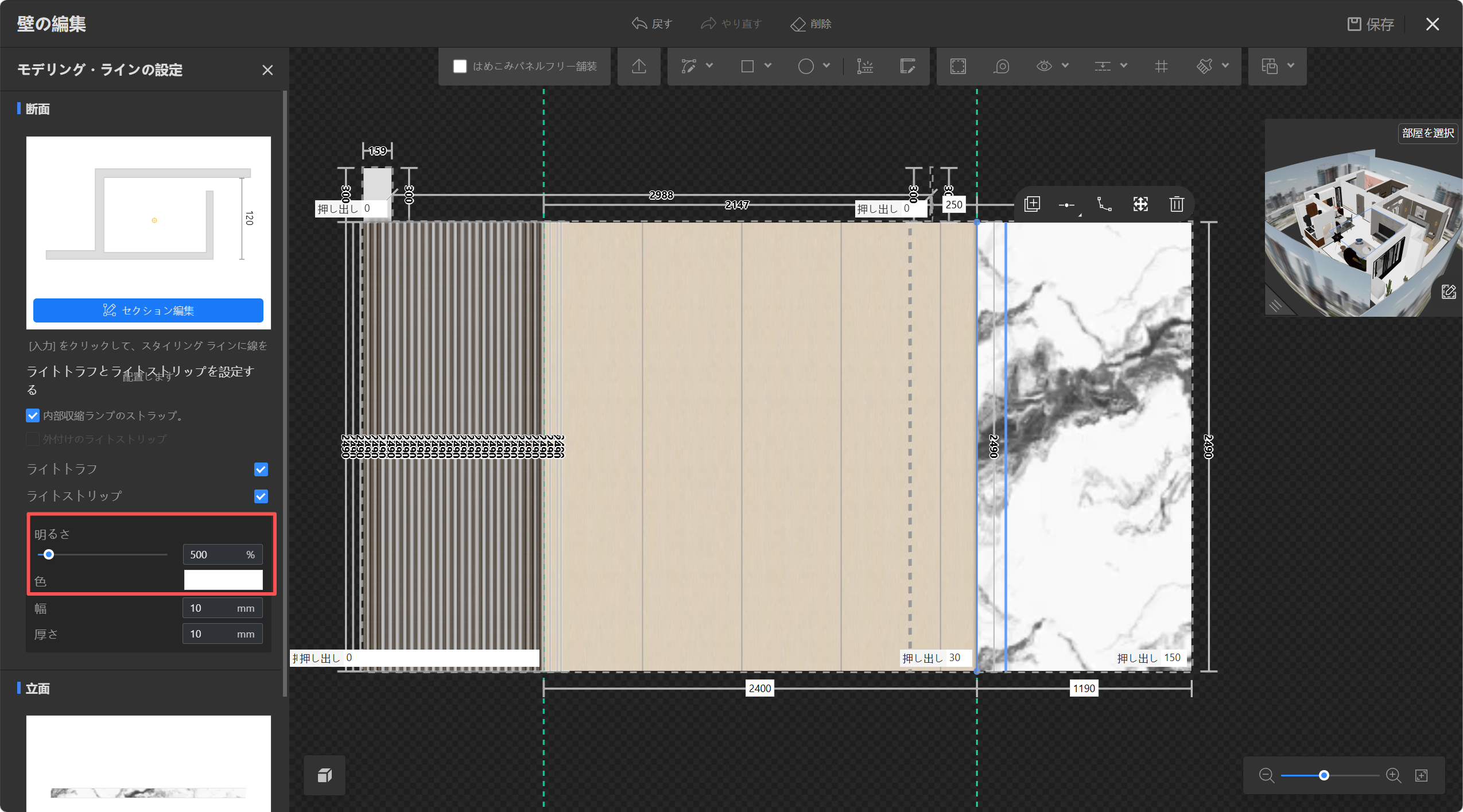Image resolution: width=1463 pixels, height=812 pixels.
Task: Uncheck 内部収縮ランプのストラップ checkbox
Action: [33, 415]
